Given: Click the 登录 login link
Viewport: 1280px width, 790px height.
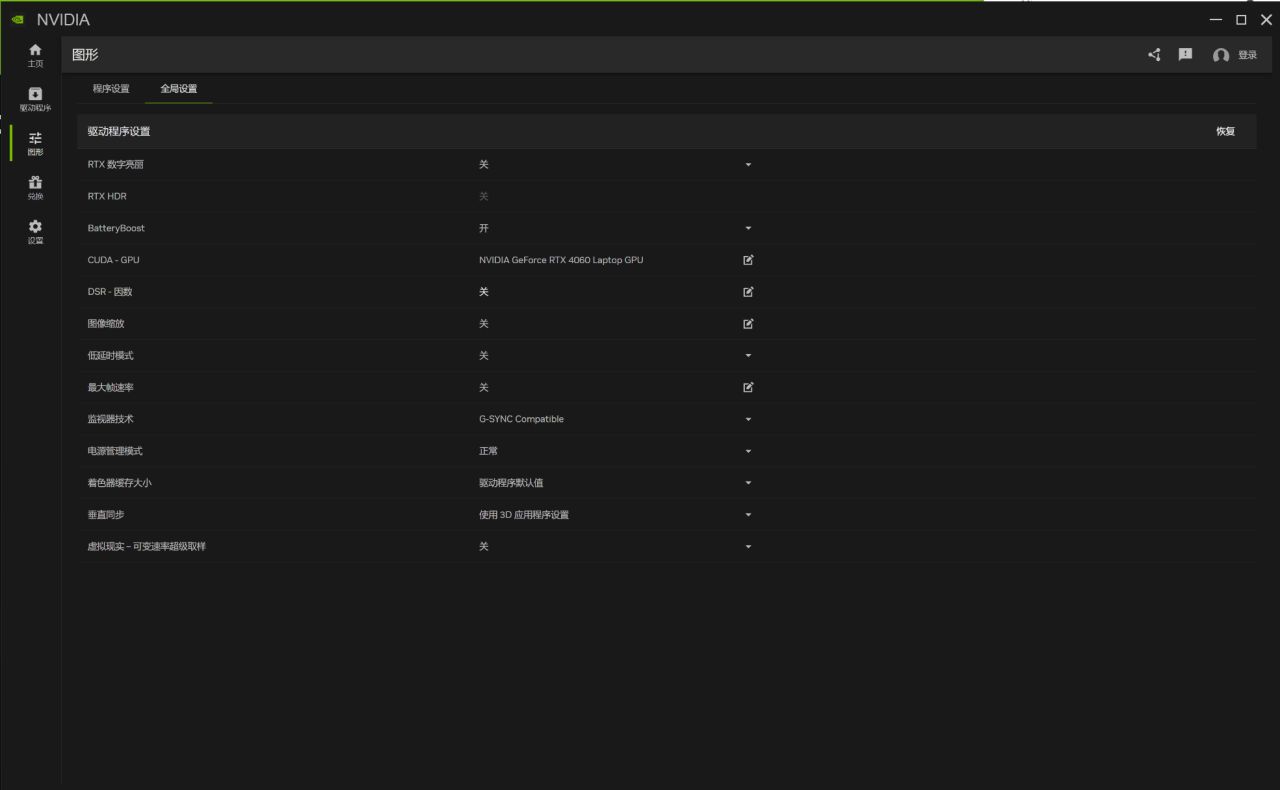Looking at the screenshot, I should [1247, 56].
